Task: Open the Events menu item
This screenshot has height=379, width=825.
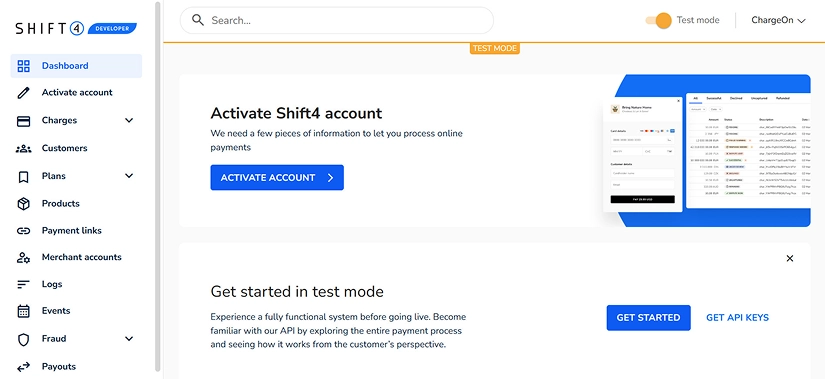Action: [76, 311]
